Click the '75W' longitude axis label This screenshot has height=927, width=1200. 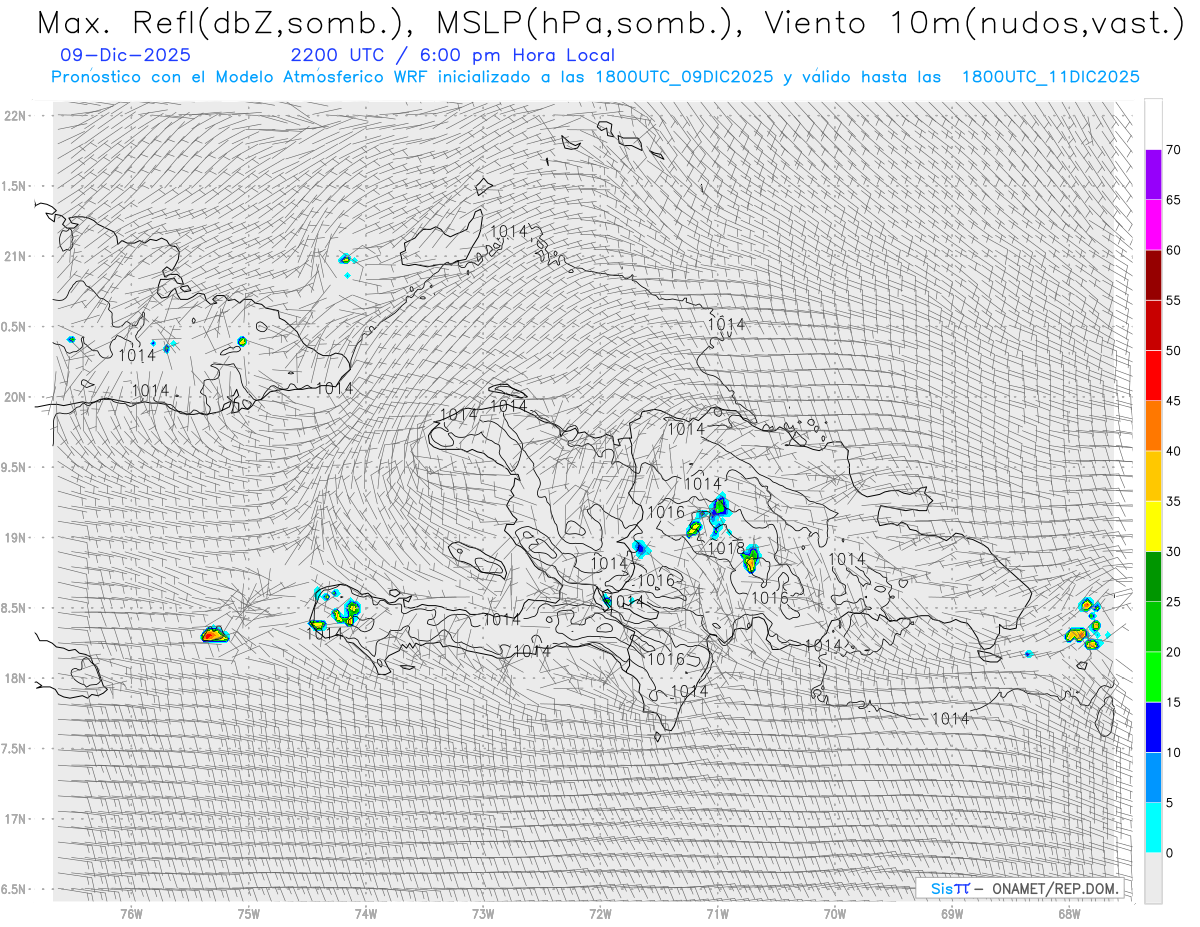coord(249,913)
